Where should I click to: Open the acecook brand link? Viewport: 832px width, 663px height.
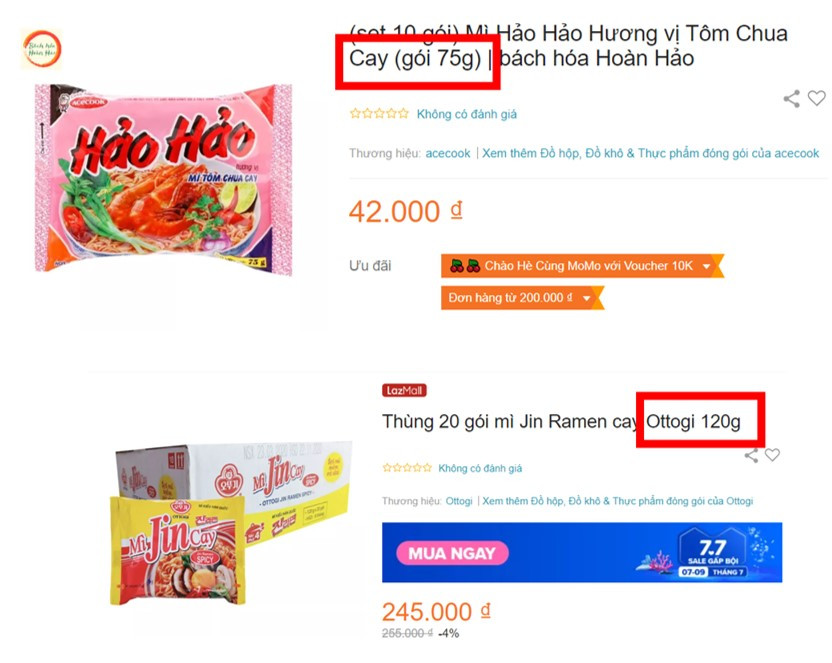(448, 153)
